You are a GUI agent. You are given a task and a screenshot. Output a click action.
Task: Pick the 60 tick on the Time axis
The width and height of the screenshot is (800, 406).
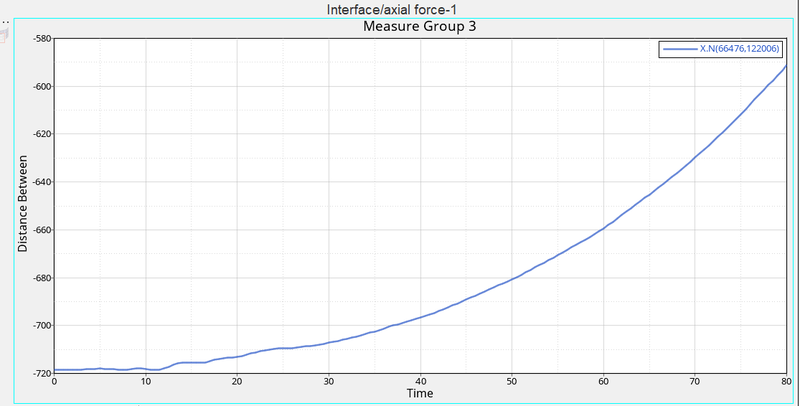click(603, 382)
